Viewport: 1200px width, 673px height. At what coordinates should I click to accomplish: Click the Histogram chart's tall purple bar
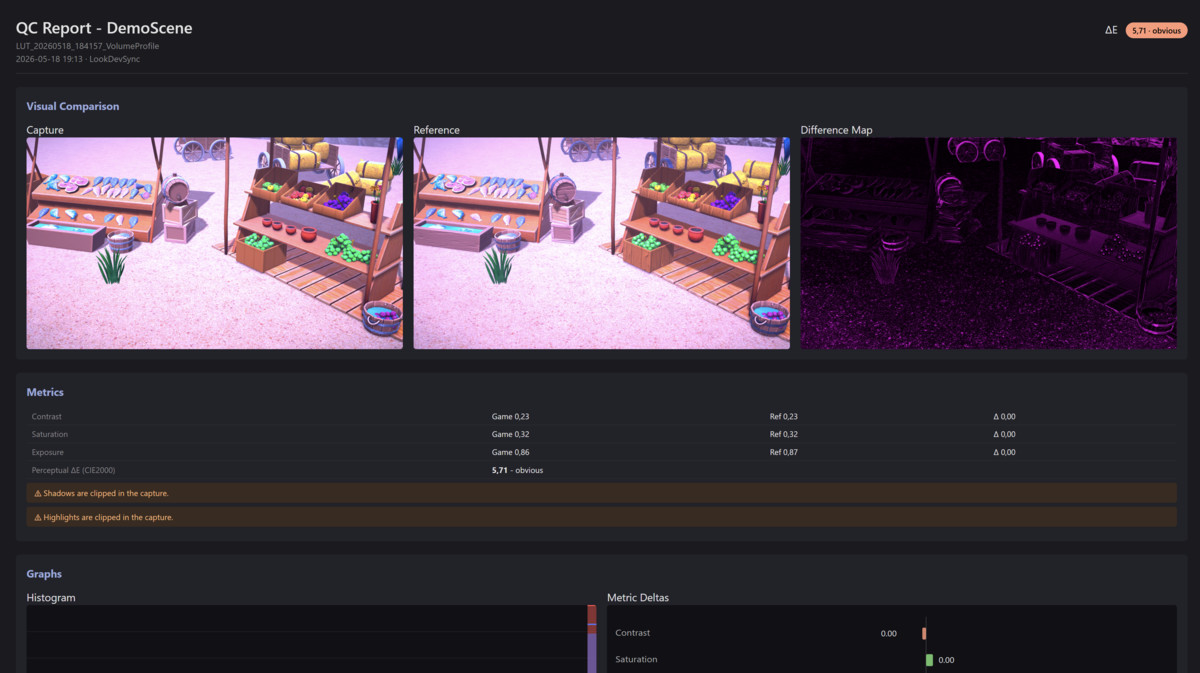tap(592, 652)
